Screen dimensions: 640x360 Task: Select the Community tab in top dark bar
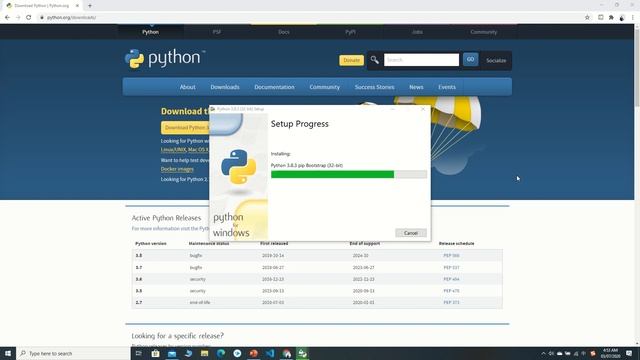pos(484,32)
